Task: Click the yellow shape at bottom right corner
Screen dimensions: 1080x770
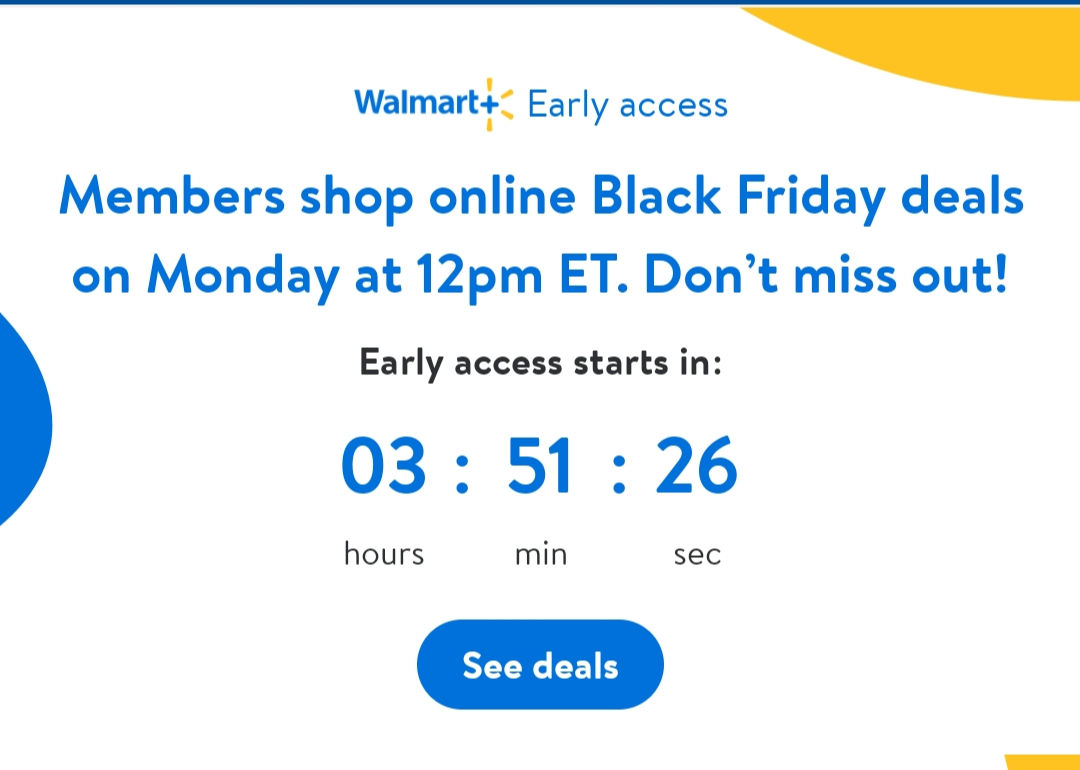Action: (1045, 761)
